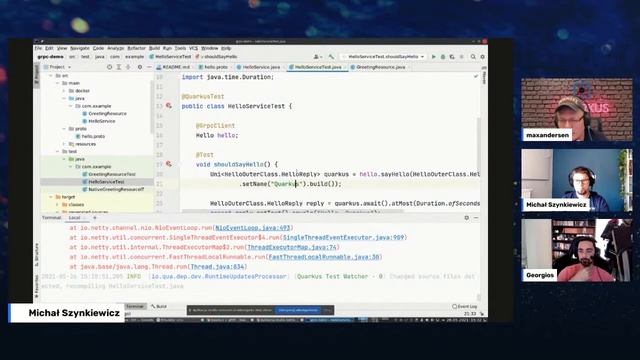Click the Build project hammer icon
Image resolution: width=640 pixels, height=360 pixels.
[331, 57]
